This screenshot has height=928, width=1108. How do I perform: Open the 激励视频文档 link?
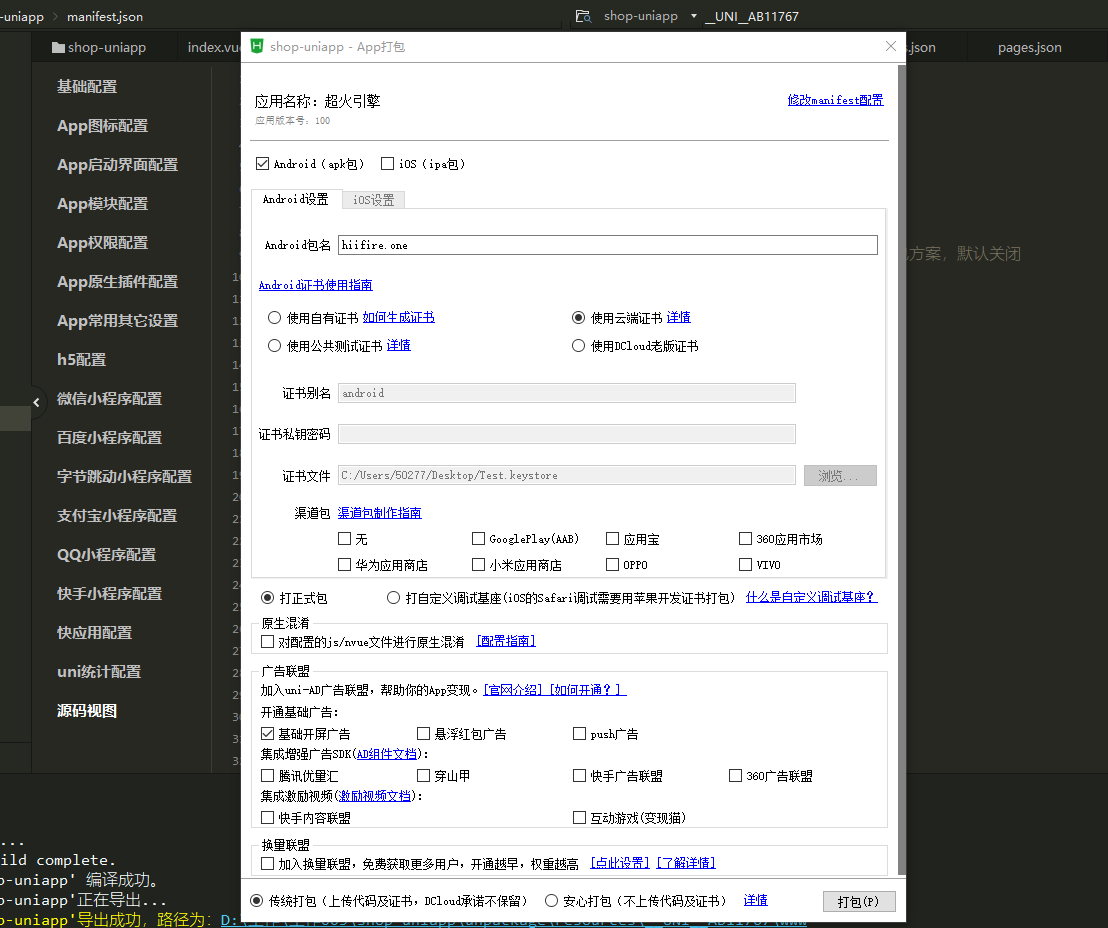tap(375, 796)
